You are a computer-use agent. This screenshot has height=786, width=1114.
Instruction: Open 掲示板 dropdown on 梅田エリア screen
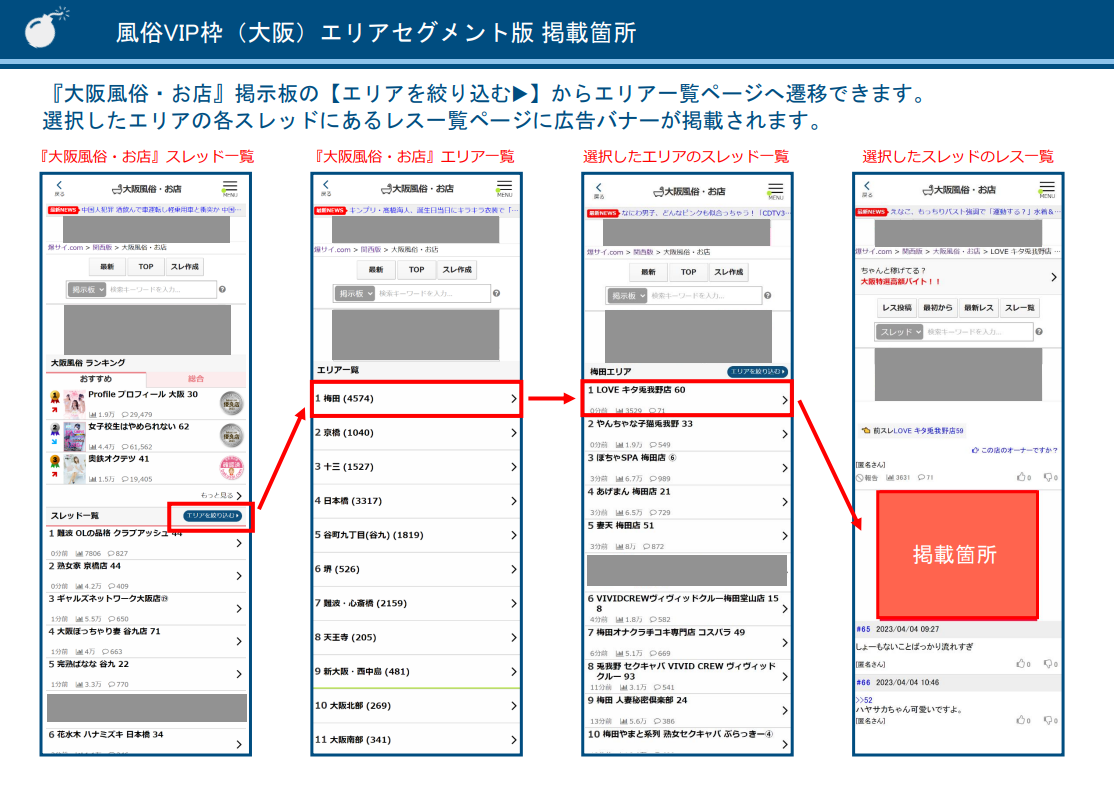627,296
